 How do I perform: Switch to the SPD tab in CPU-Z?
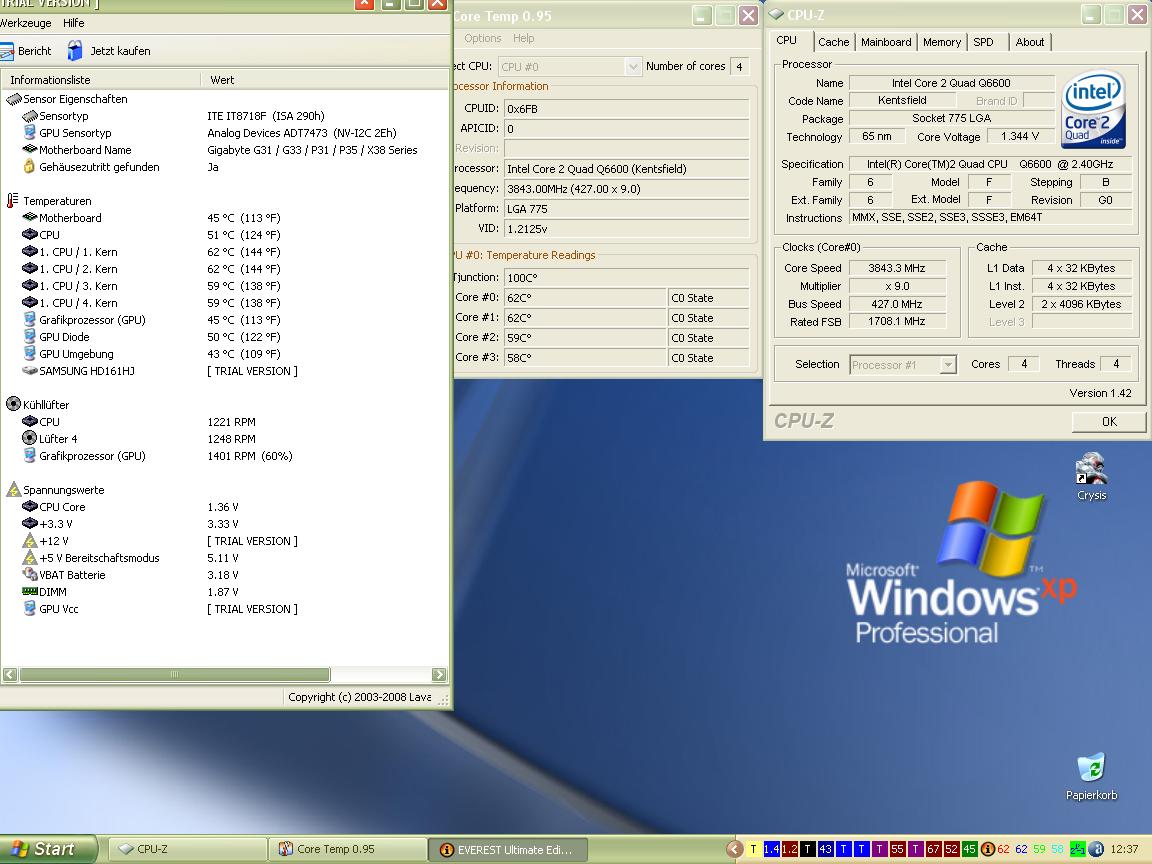[x=984, y=42]
